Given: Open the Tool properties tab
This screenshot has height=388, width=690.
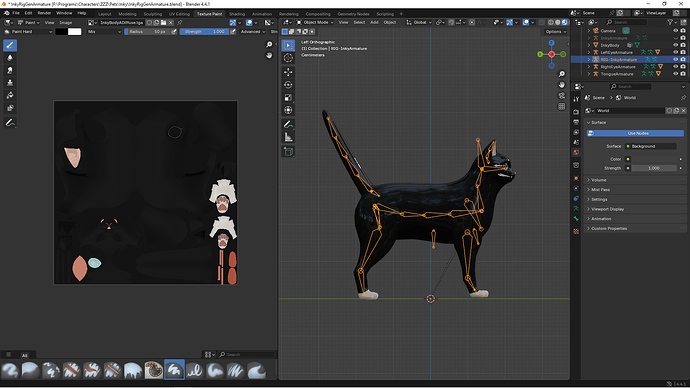Looking at the screenshot, I should pyautogui.click(x=576, y=99).
